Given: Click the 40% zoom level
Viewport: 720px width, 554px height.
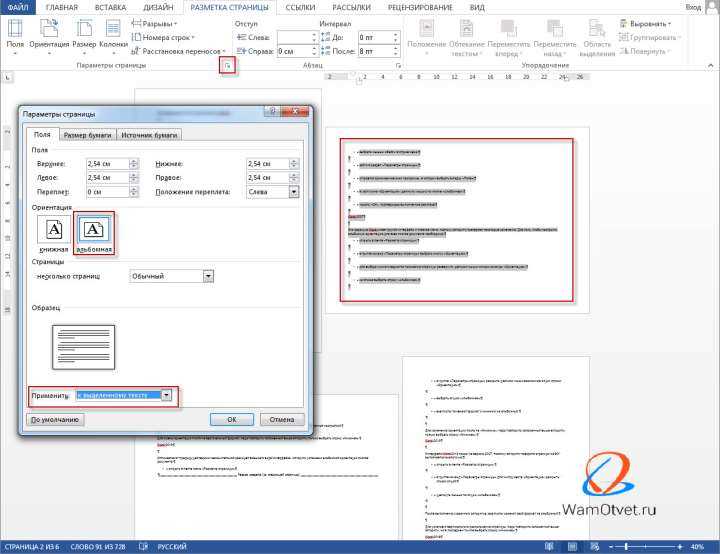Looking at the screenshot, I should 698,547.
